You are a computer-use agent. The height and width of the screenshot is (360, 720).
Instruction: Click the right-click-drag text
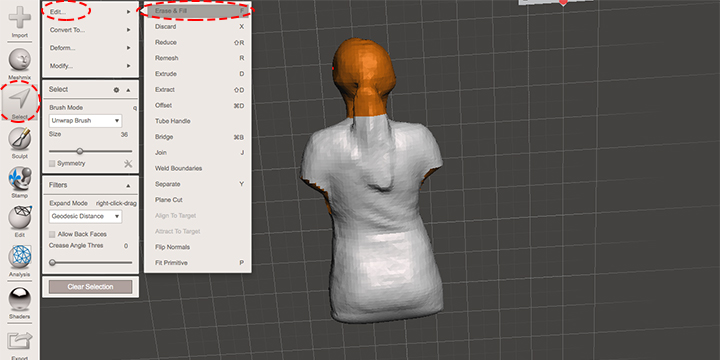[116, 203]
